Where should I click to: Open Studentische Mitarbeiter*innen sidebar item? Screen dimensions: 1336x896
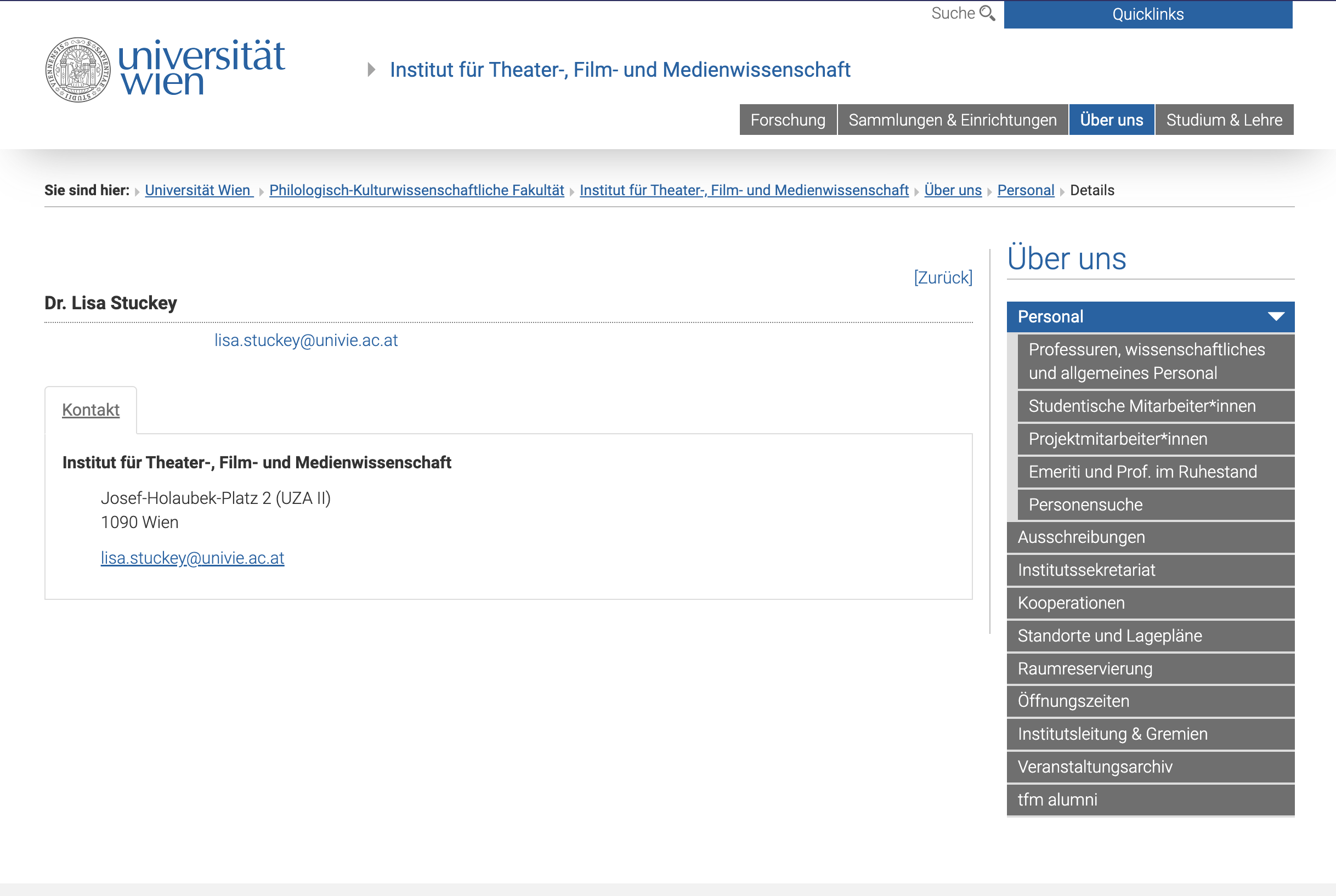(x=1142, y=406)
